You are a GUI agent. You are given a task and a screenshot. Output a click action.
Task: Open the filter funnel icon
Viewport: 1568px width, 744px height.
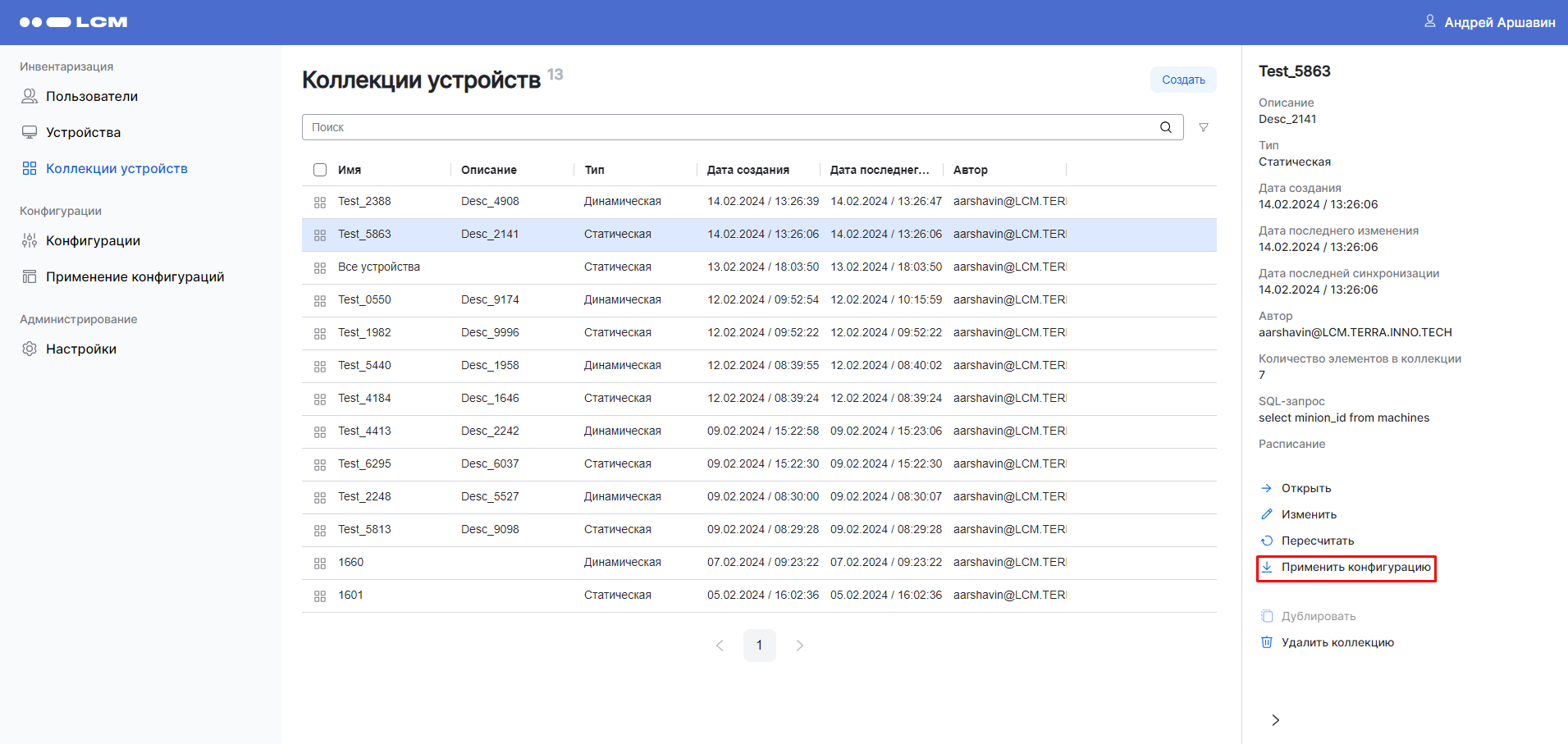1203,127
